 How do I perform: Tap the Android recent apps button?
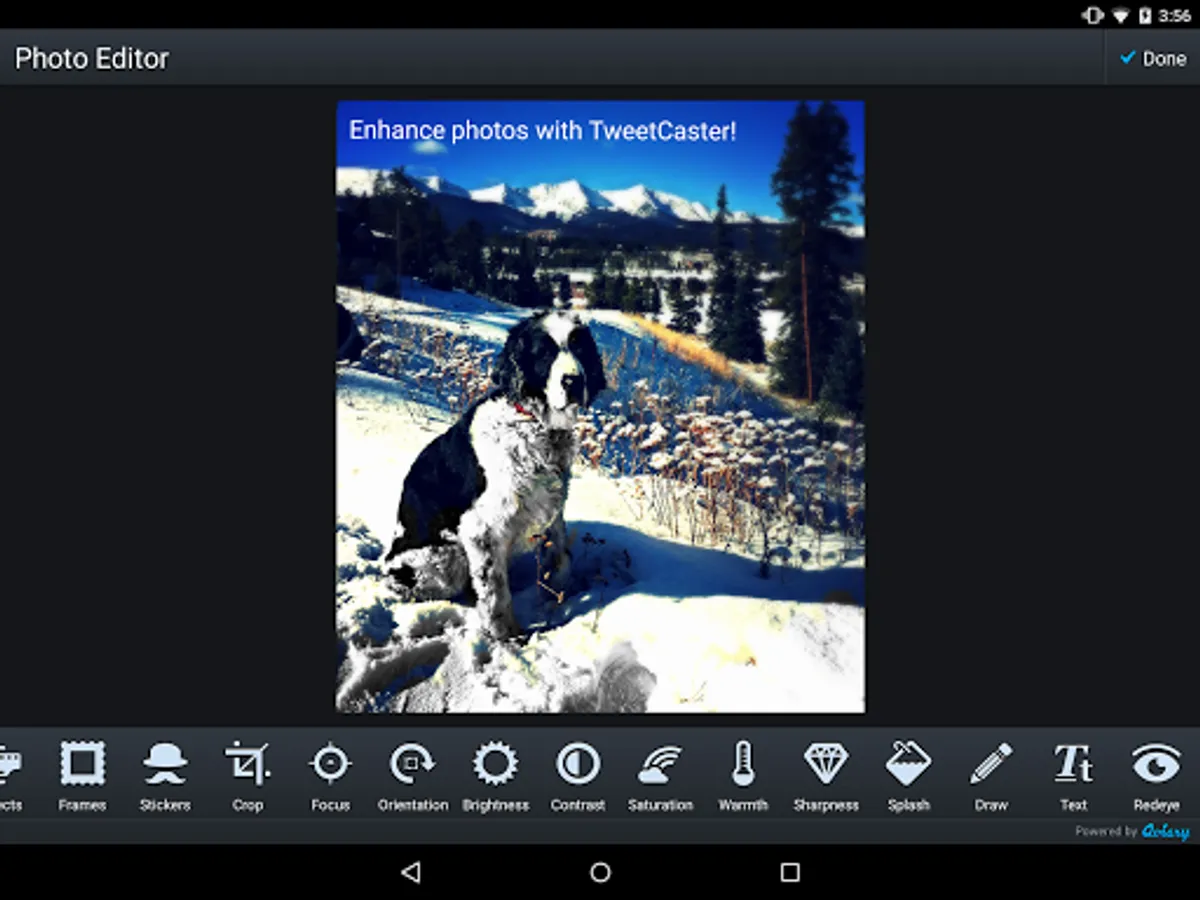[790, 872]
